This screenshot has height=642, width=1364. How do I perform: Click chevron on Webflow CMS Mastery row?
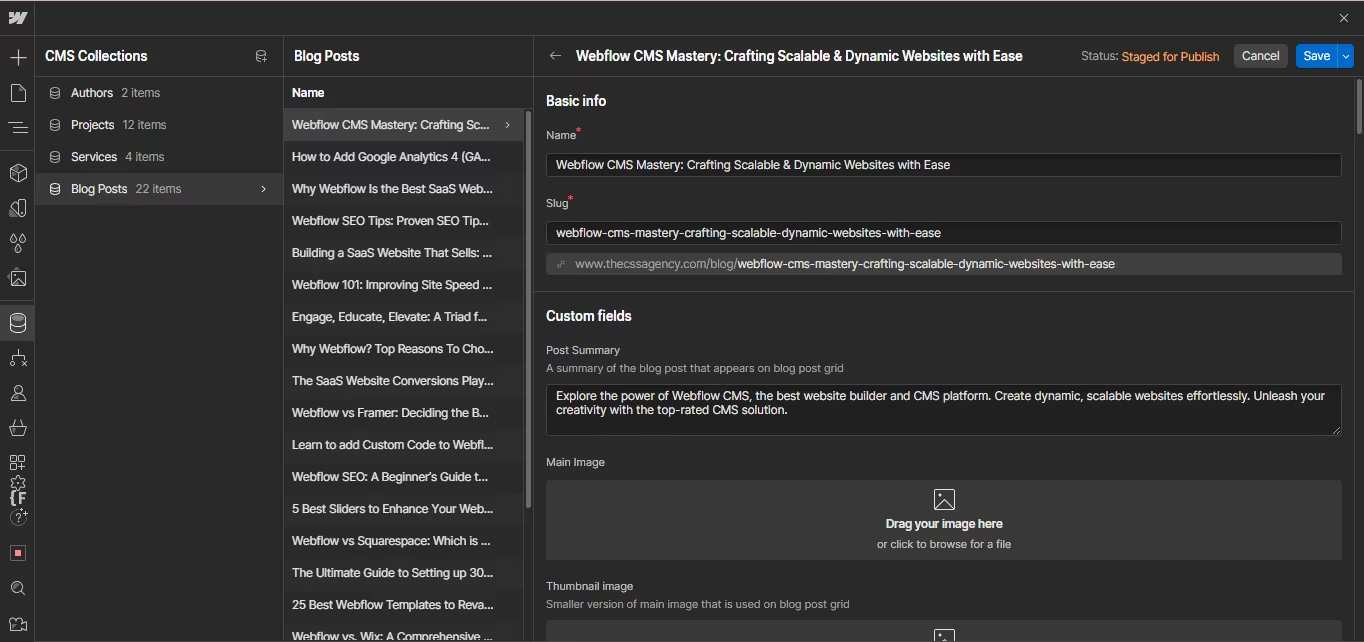tap(508, 125)
